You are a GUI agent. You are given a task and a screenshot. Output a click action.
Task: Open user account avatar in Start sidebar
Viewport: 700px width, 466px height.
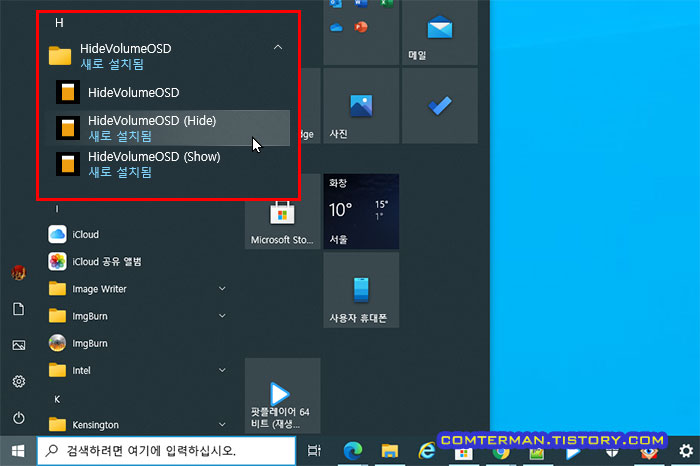[x=18, y=273]
